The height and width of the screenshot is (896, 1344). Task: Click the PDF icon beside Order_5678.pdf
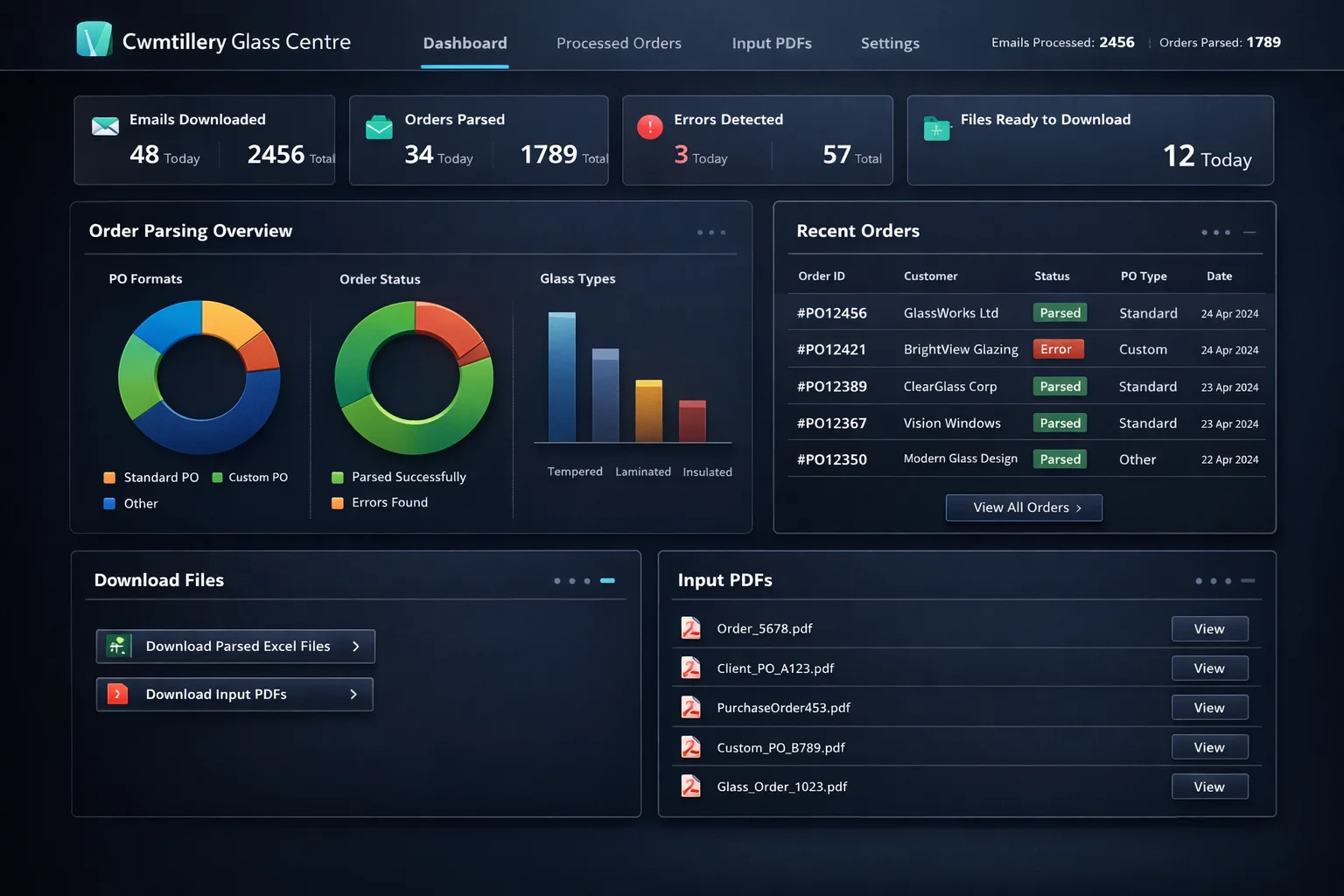point(691,628)
